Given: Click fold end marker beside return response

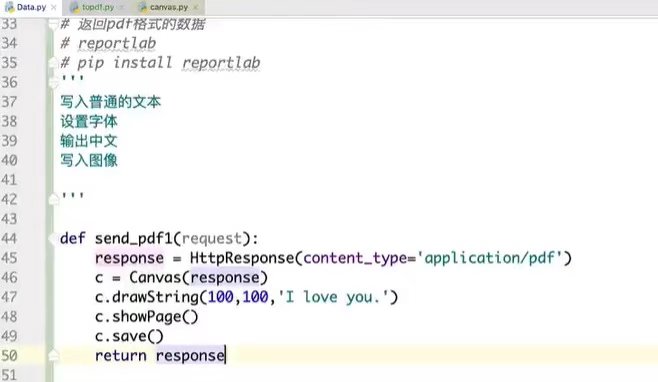Looking at the screenshot, I should click(53, 356).
